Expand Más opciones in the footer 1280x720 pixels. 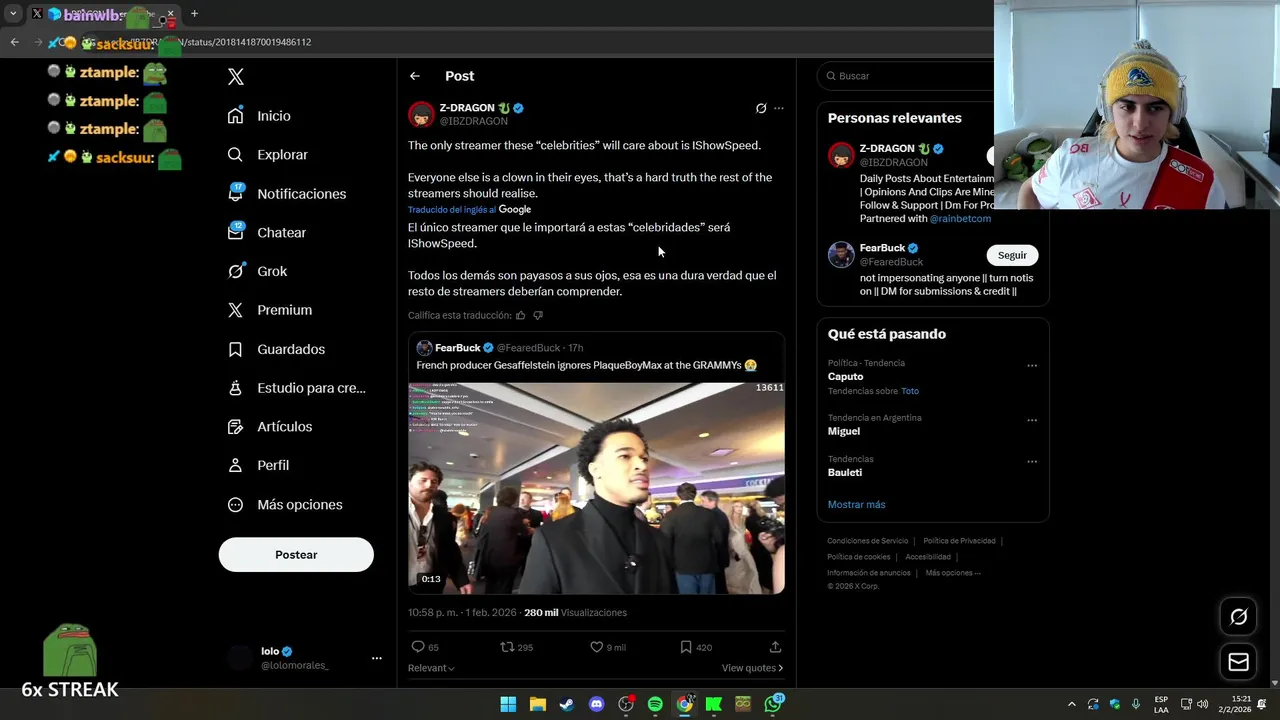click(953, 573)
